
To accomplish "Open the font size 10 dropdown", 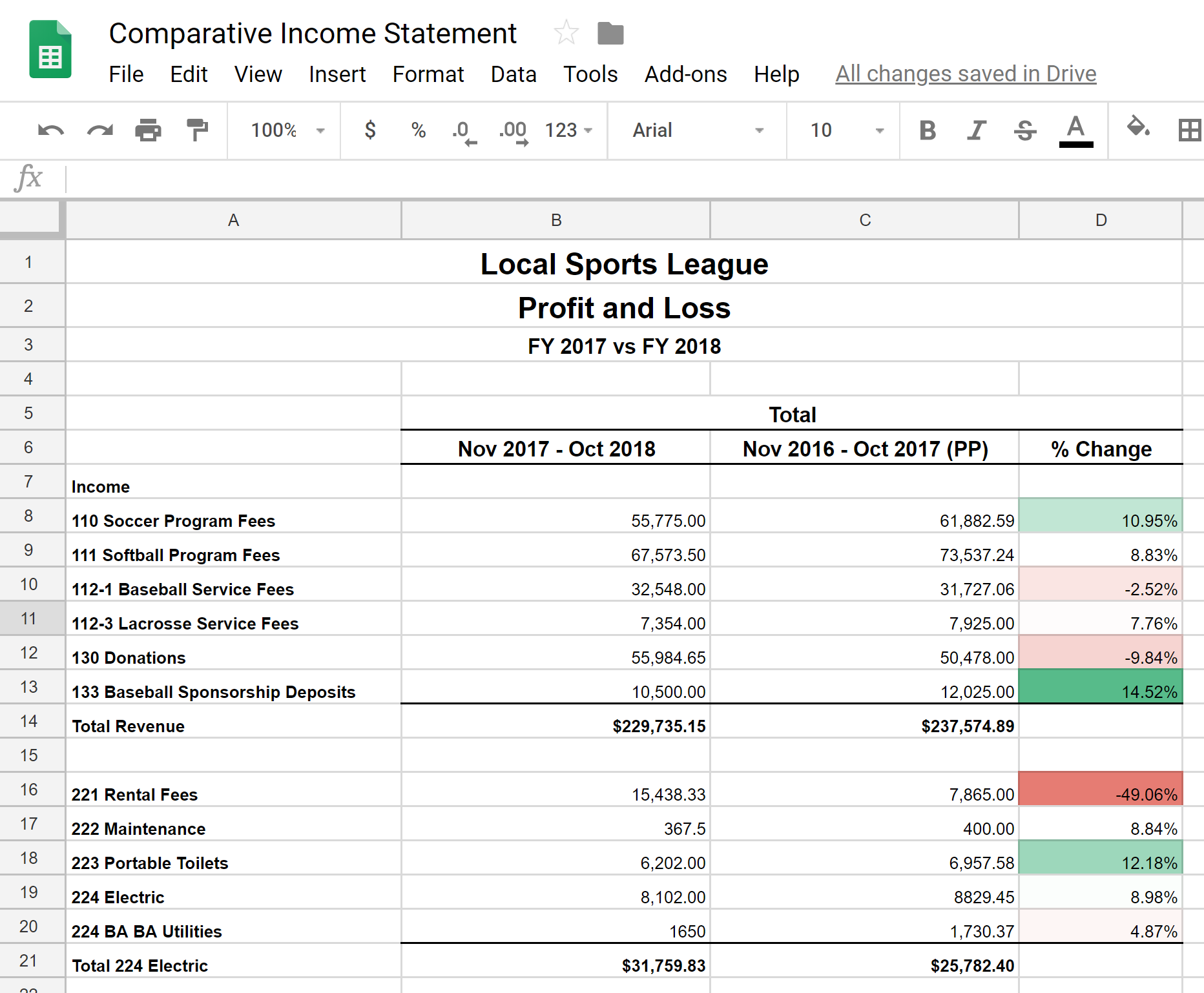I will (847, 130).
